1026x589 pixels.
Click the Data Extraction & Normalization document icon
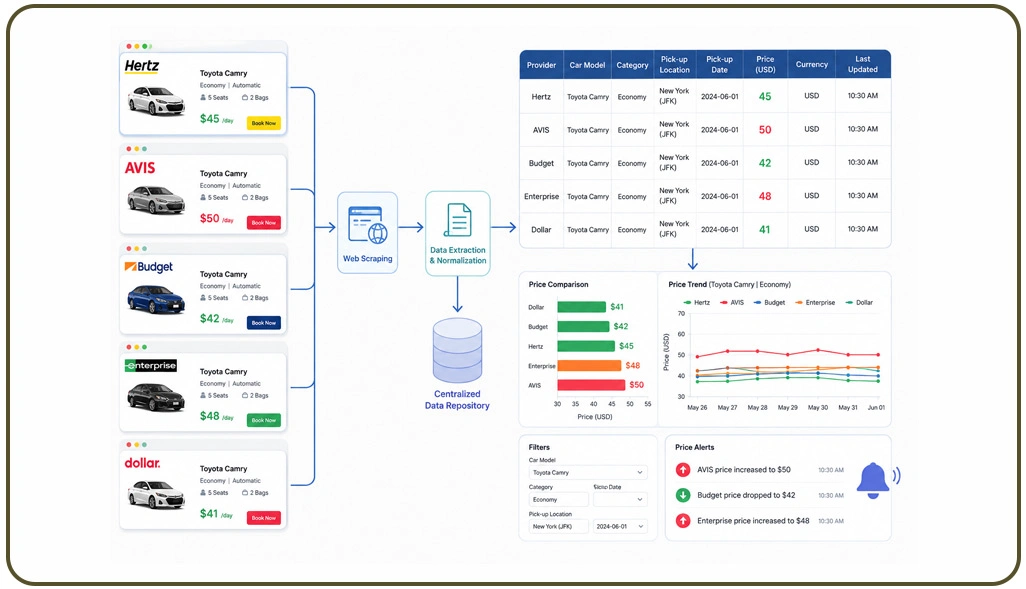(457, 220)
